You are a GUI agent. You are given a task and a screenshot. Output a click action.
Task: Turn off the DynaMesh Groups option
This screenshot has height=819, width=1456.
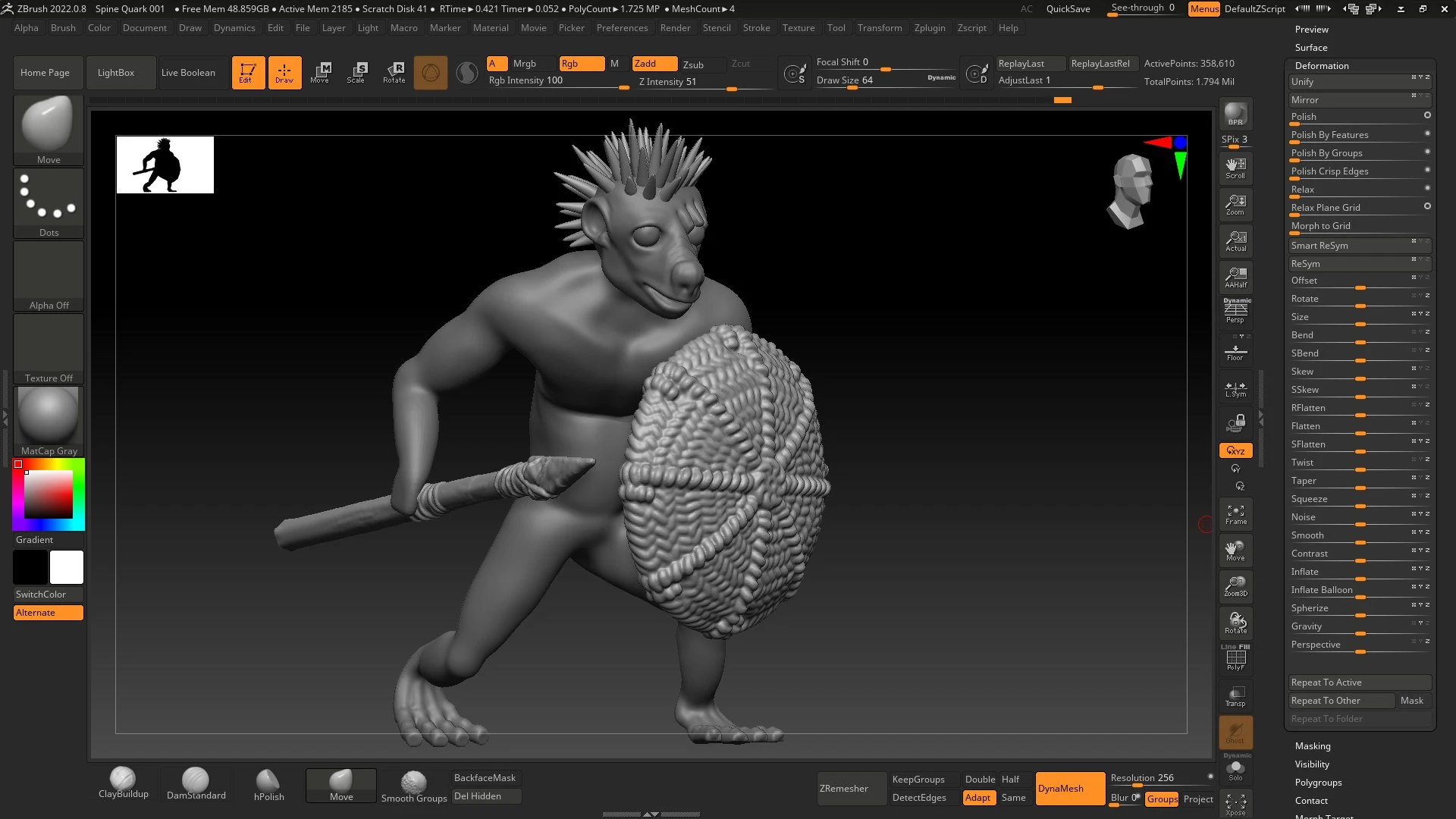(x=1162, y=799)
